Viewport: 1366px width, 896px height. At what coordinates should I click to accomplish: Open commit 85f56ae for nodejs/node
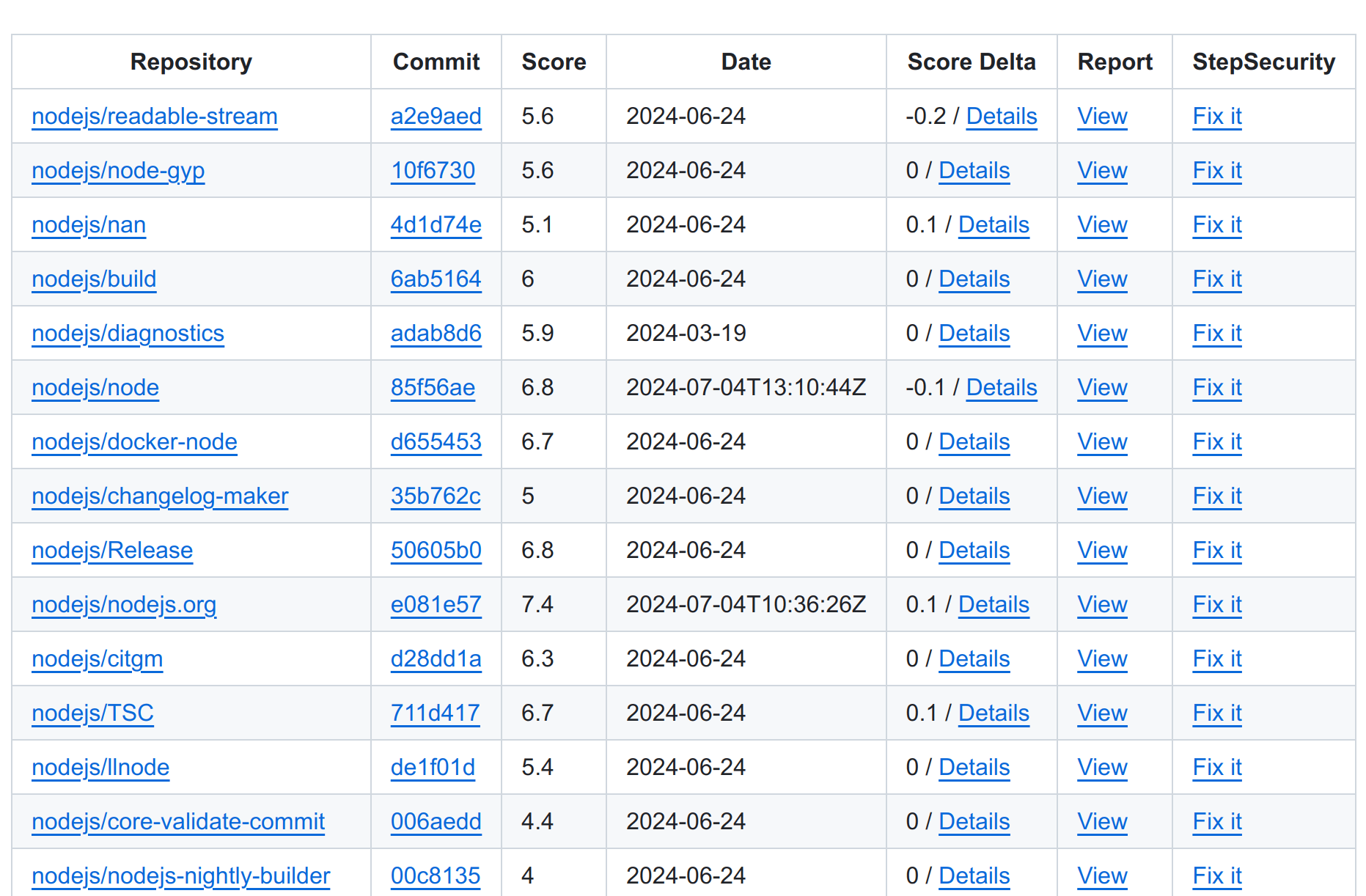click(x=433, y=388)
